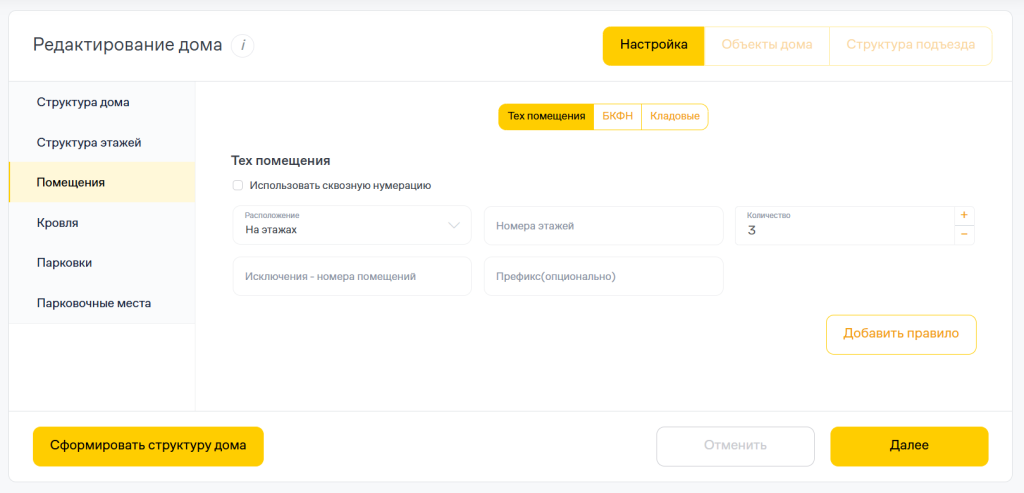Click the Редактирование дома page title
1024x493 pixels.
[127, 46]
